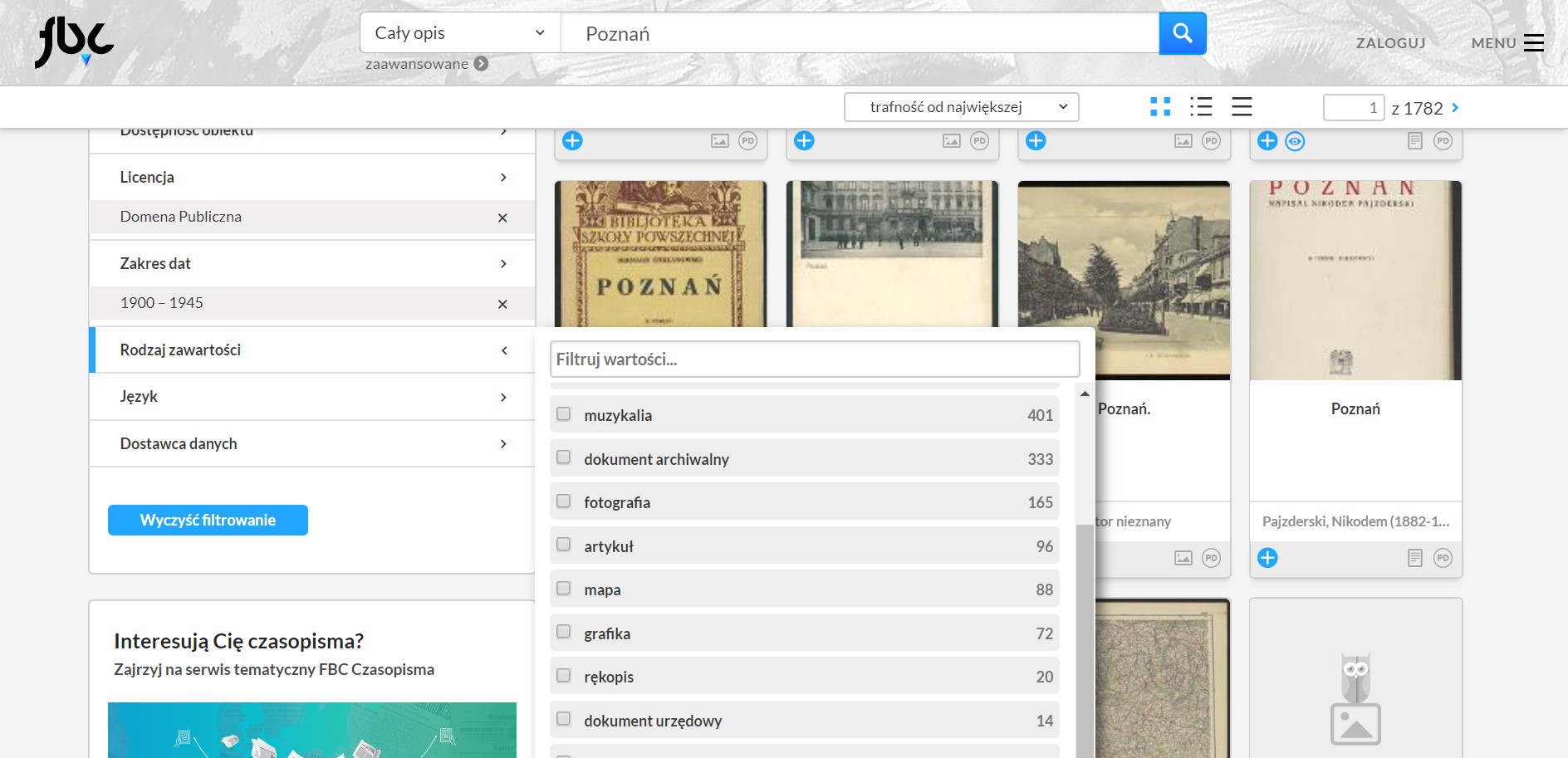Expand the Dostawca danych filter
The width and height of the screenshot is (1568, 758).
point(312,443)
